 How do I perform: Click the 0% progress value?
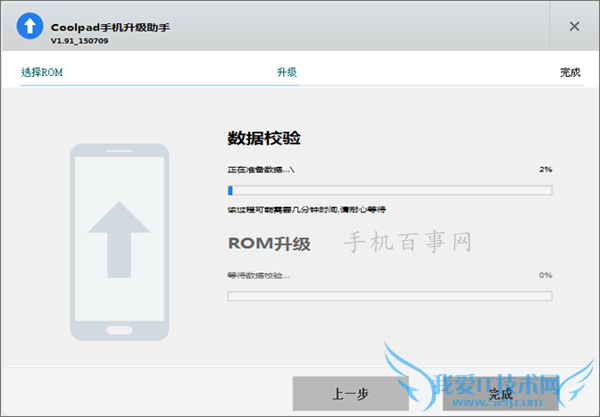click(546, 275)
